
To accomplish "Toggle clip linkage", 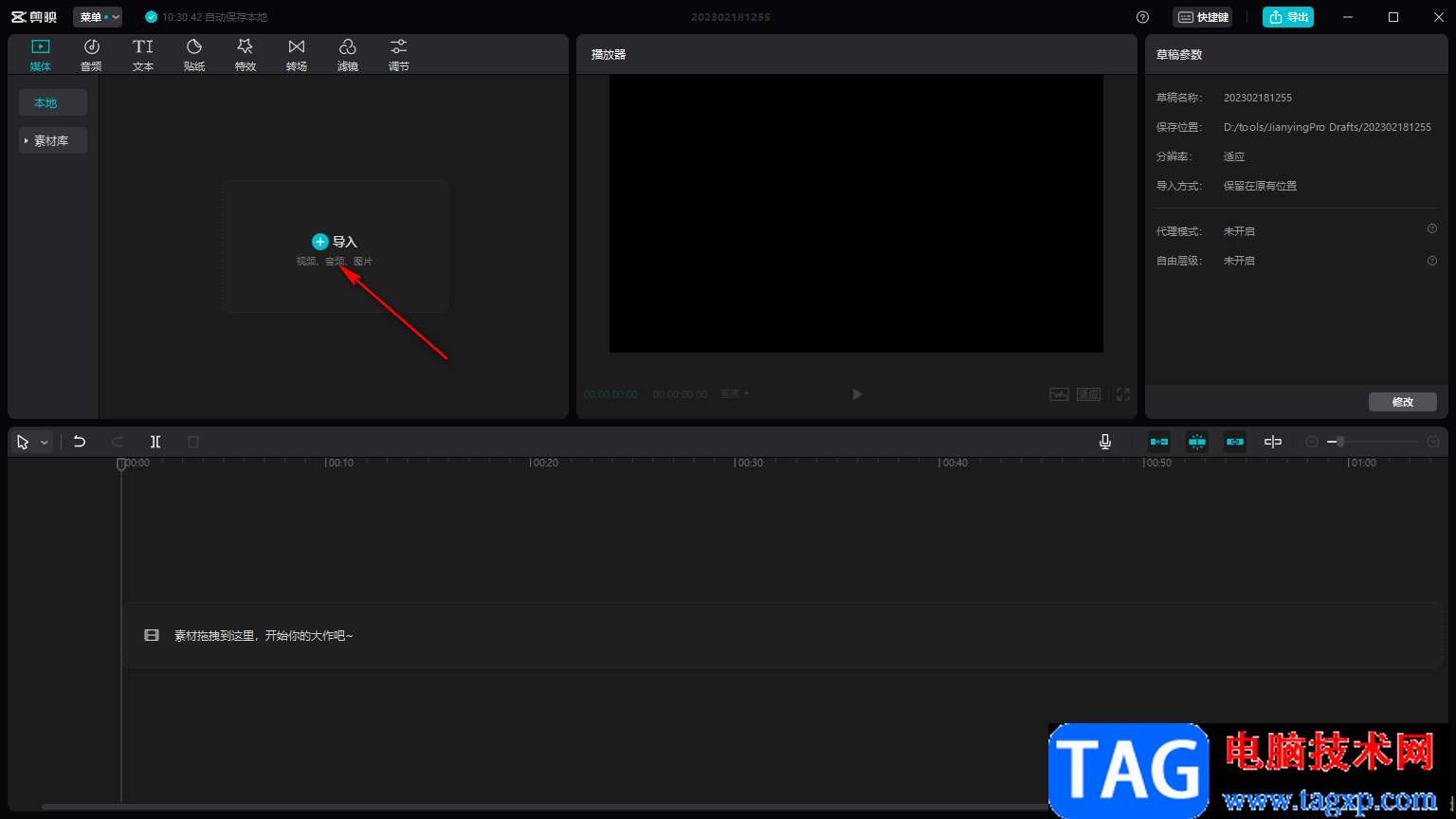I will pyautogui.click(x=1235, y=442).
